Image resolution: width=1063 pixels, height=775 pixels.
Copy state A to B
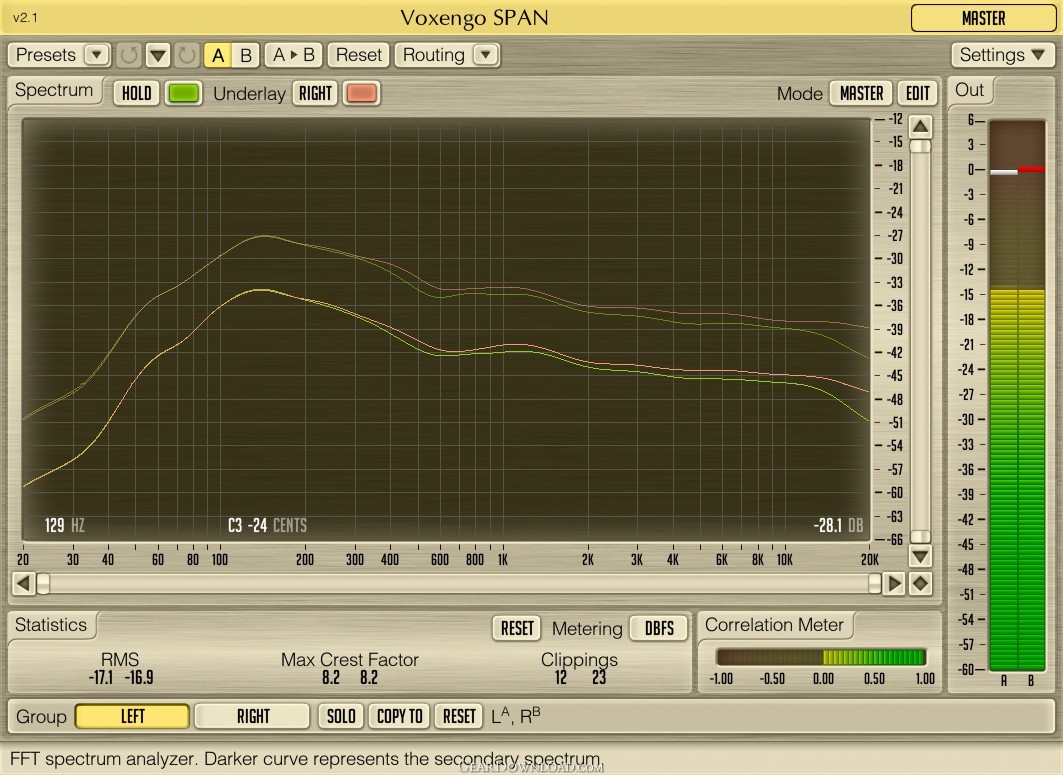(x=294, y=55)
